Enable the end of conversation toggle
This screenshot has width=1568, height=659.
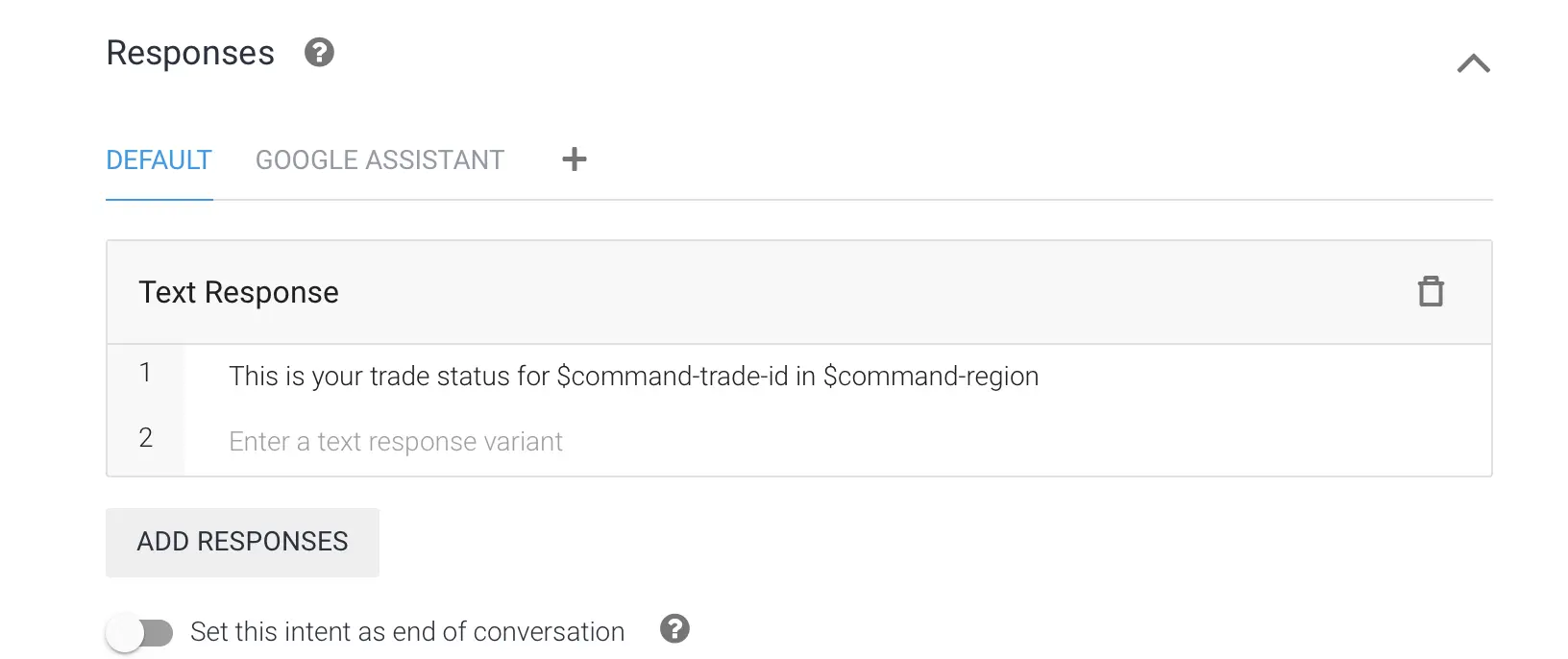tap(140, 632)
